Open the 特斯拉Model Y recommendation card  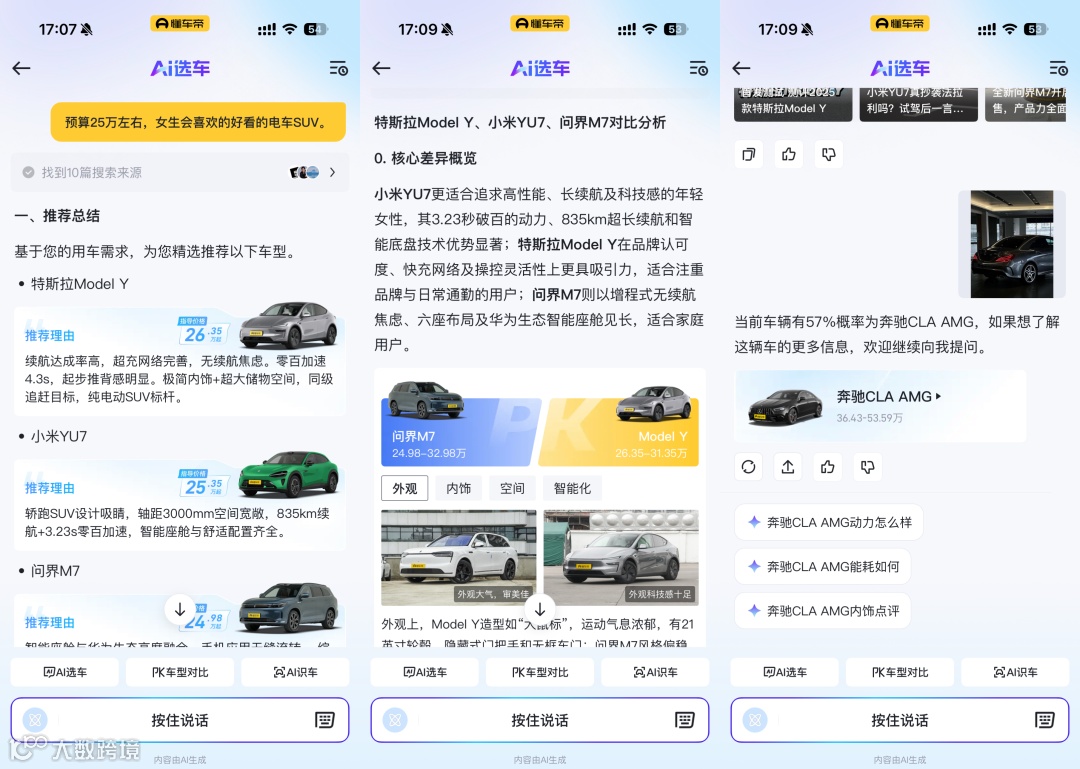tap(180, 360)
